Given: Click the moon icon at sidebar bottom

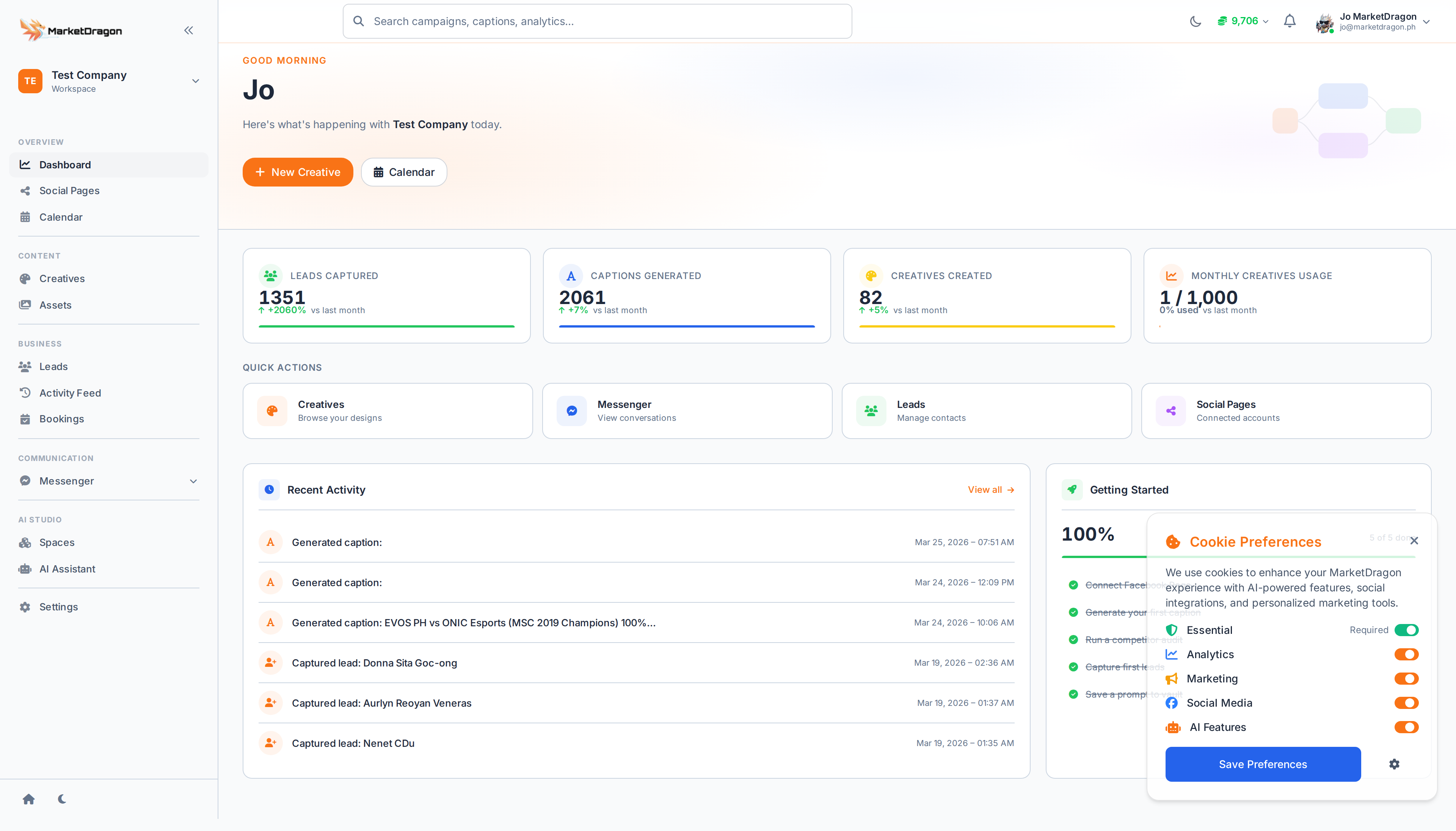Looking at the screenshot, I should (x=62, y=799).
